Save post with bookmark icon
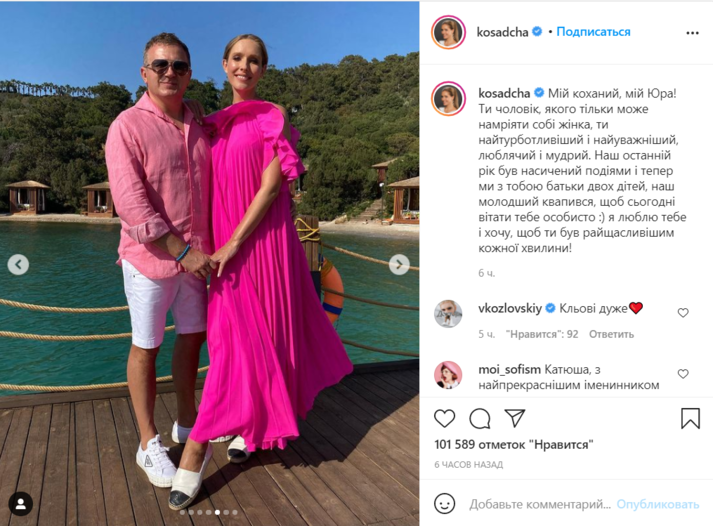Image resolution: width=713 pixels, height=526 pixels. point(690,418)
